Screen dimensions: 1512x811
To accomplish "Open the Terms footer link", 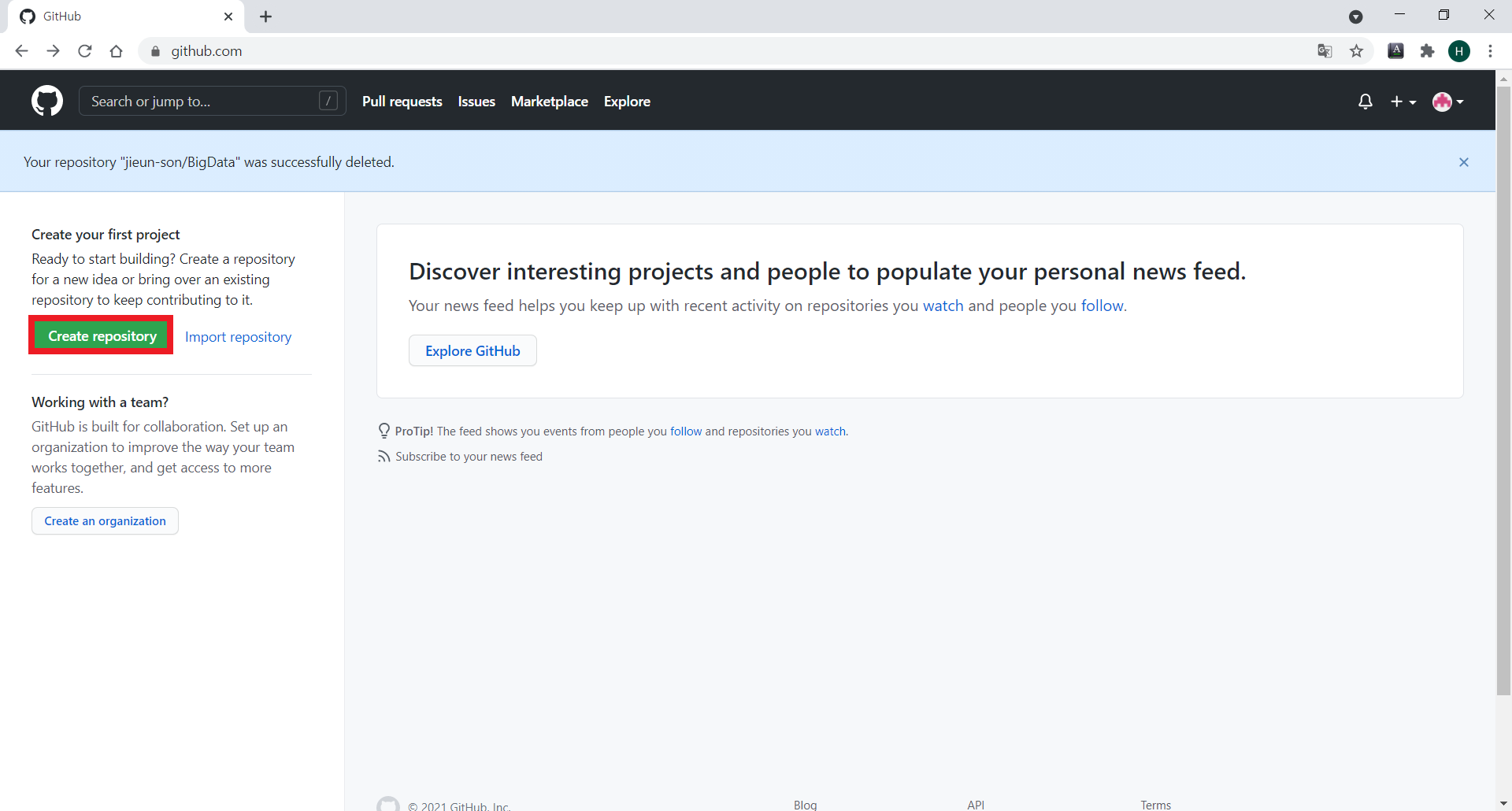I will click(1155, 805).
